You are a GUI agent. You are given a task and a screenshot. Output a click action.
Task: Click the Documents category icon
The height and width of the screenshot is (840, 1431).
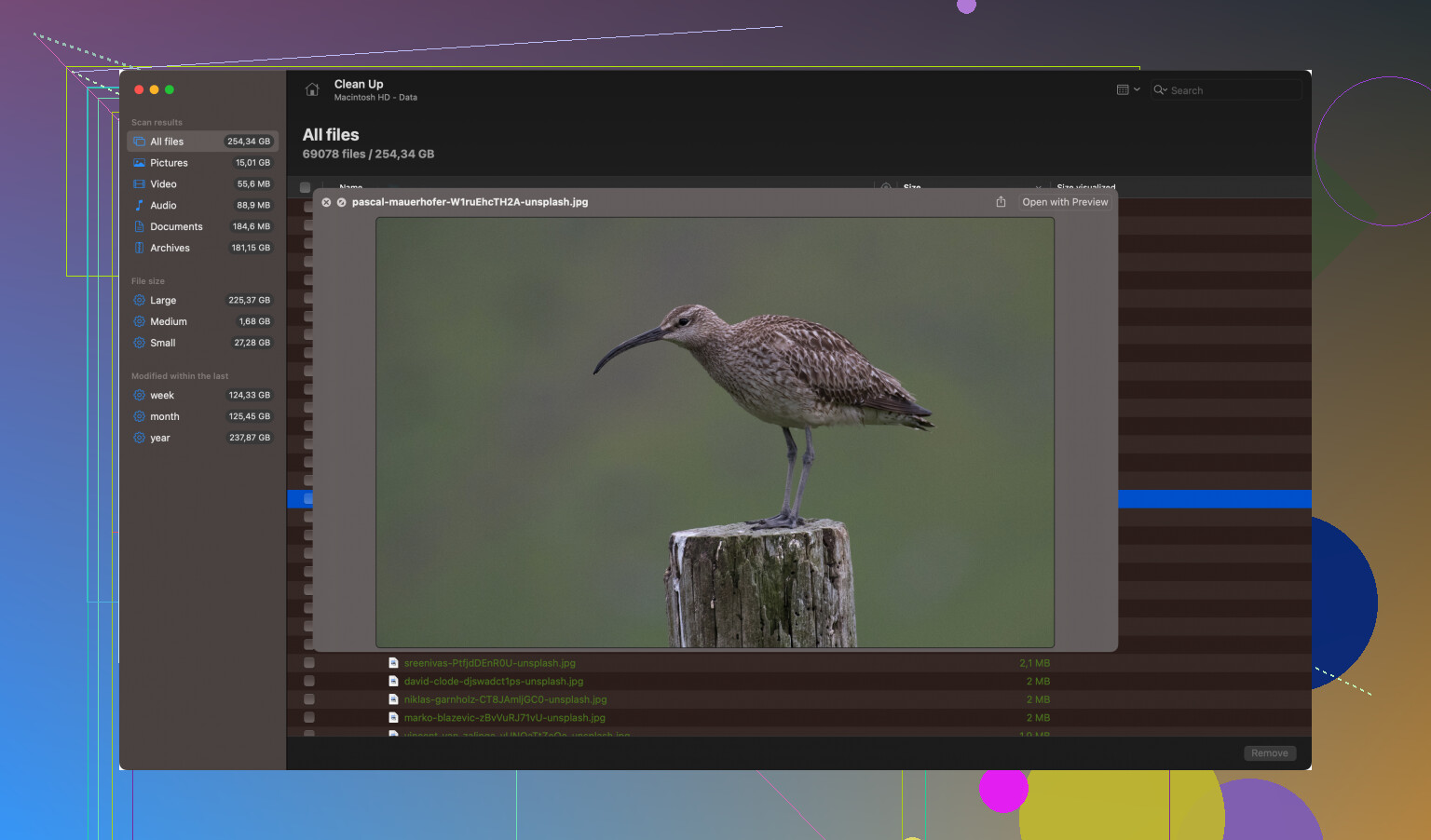pos(139,226)
